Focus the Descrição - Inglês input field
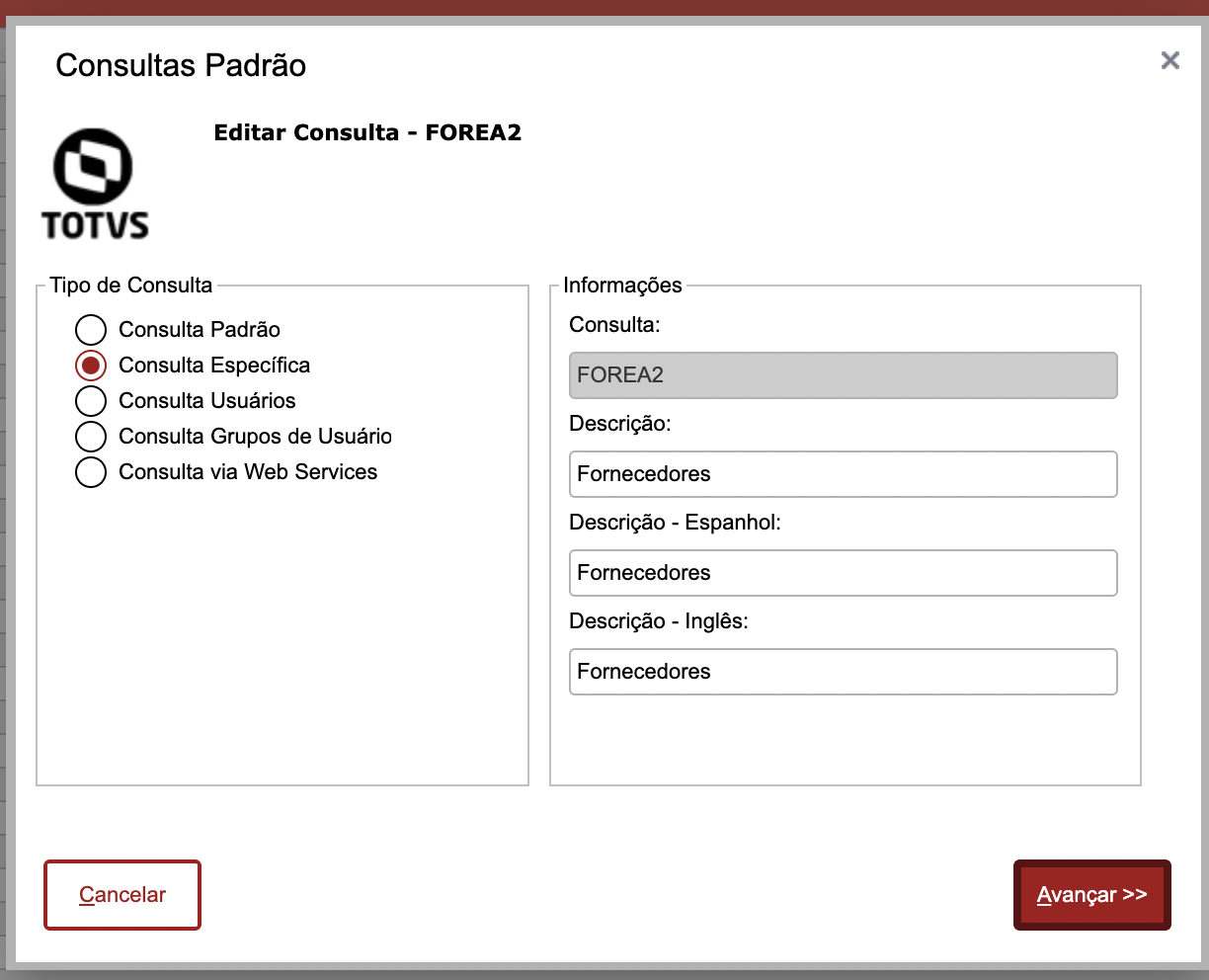1209x980 pixels. tap(844, 672)
